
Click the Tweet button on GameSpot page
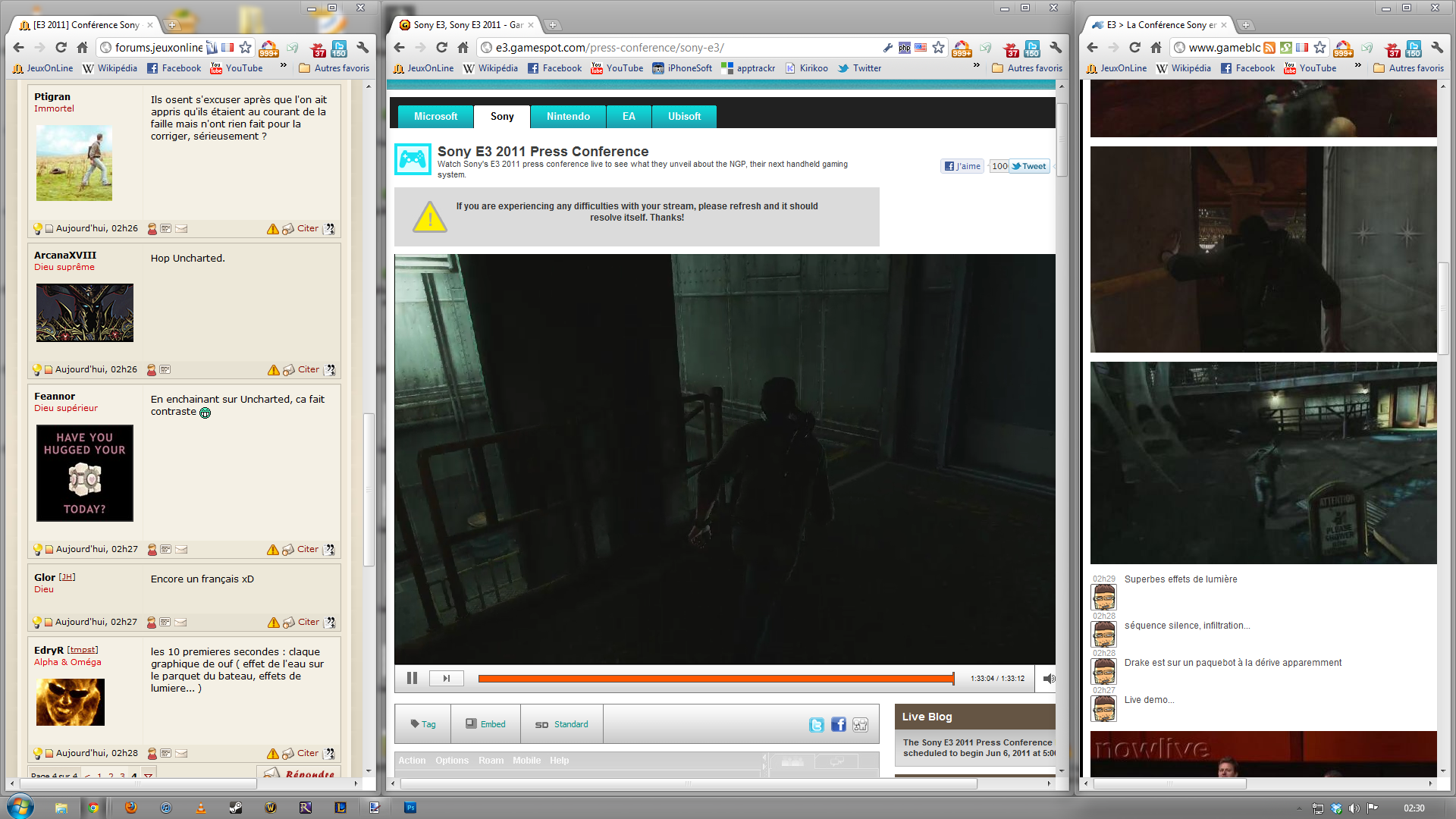(x=1029, y=166)
